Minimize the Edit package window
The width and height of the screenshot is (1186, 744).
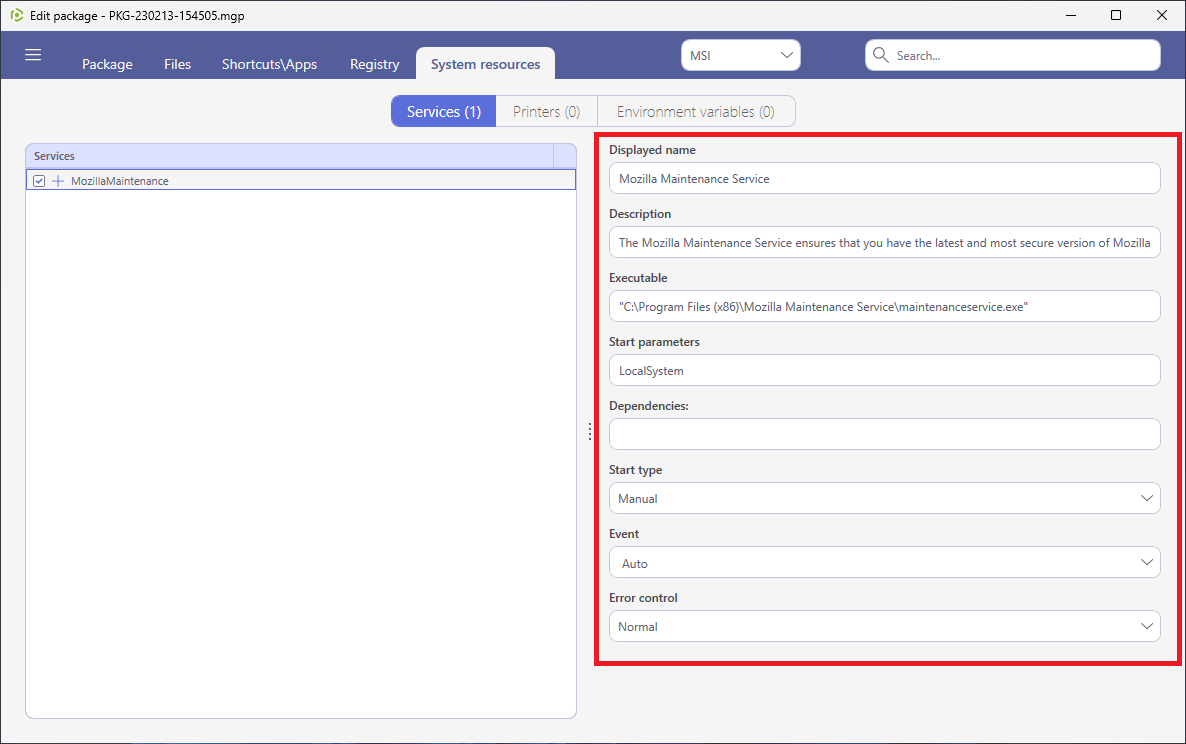click(1071, 15)
